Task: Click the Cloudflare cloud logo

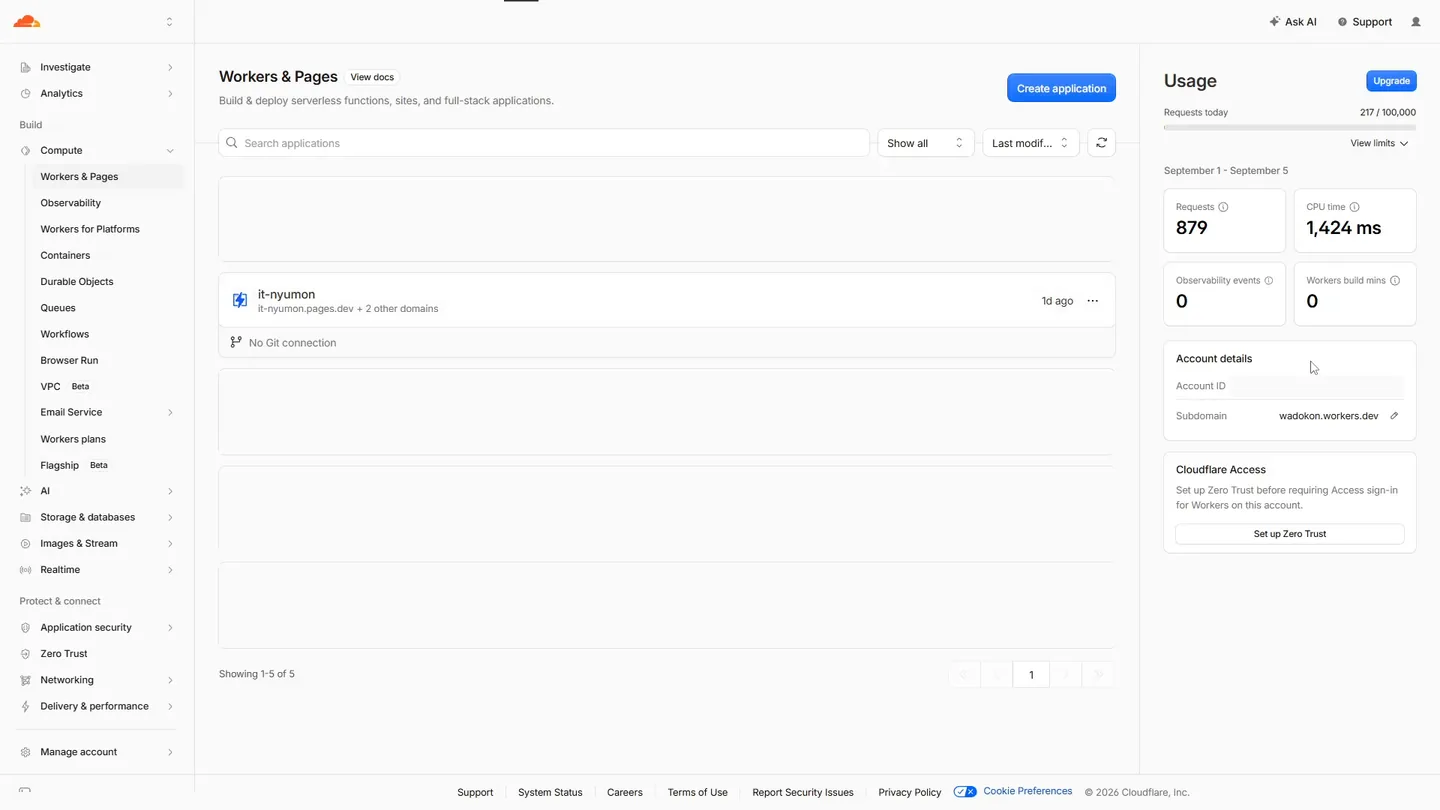Action: tap(27, 21)
